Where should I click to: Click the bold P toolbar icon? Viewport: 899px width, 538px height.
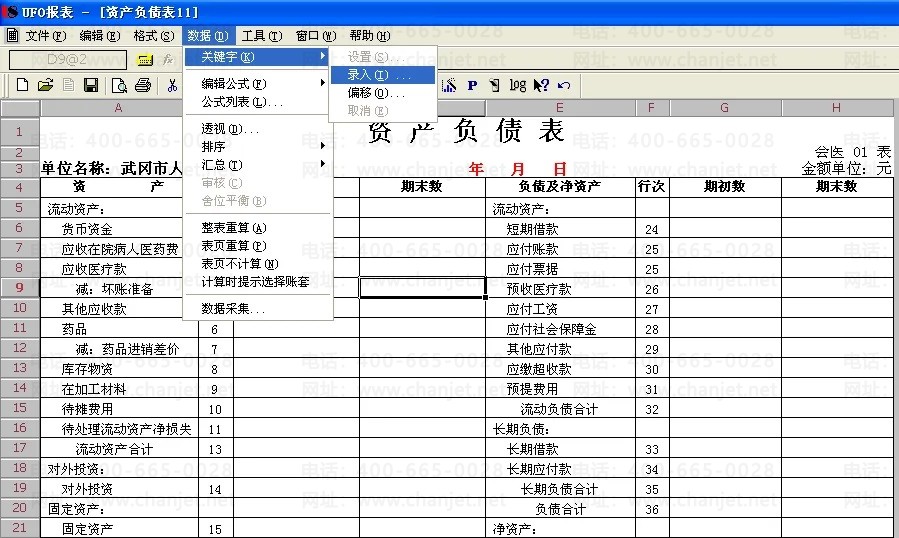pos(472,85)
